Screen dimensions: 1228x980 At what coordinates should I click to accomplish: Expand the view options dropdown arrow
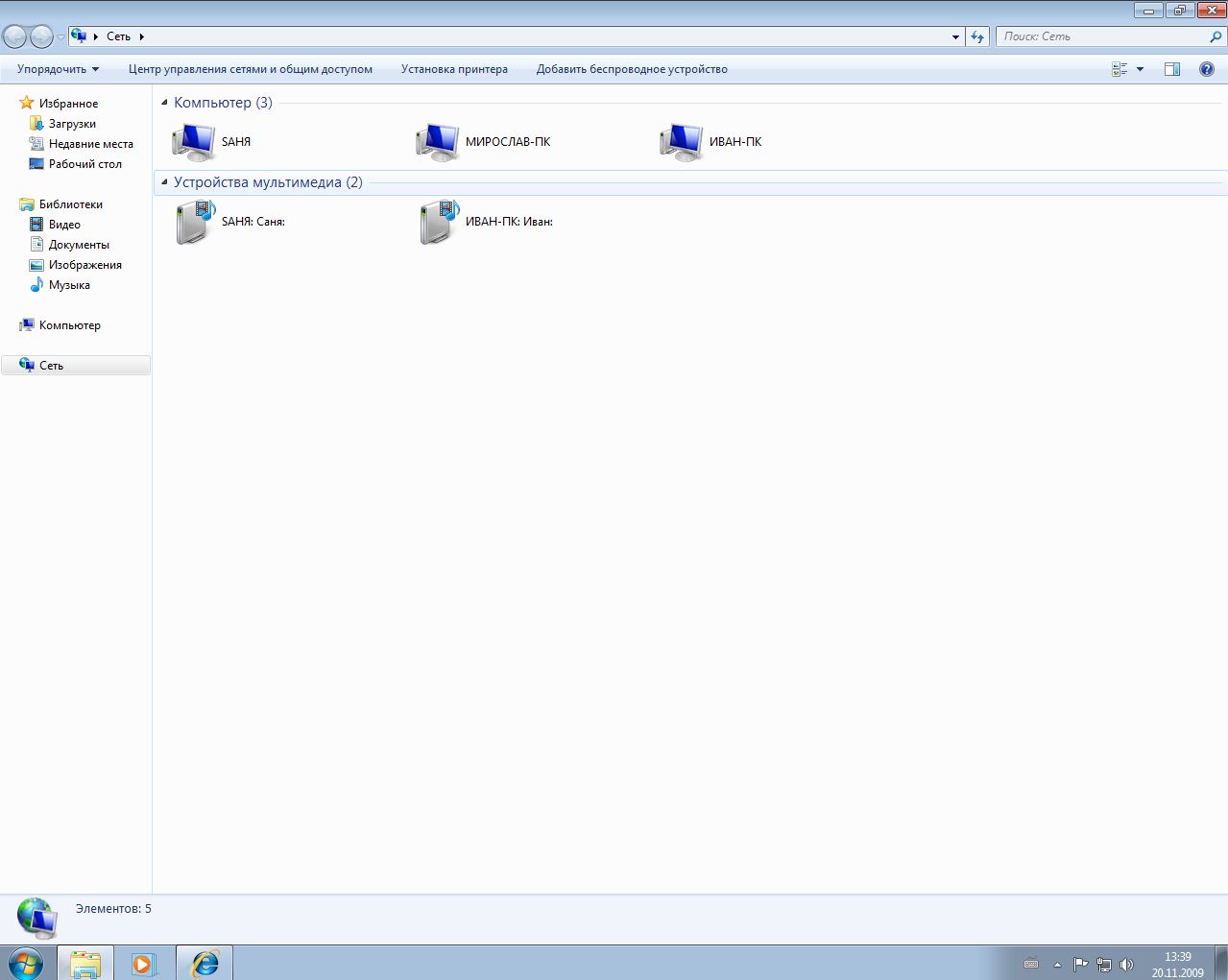coord(1140,69)
